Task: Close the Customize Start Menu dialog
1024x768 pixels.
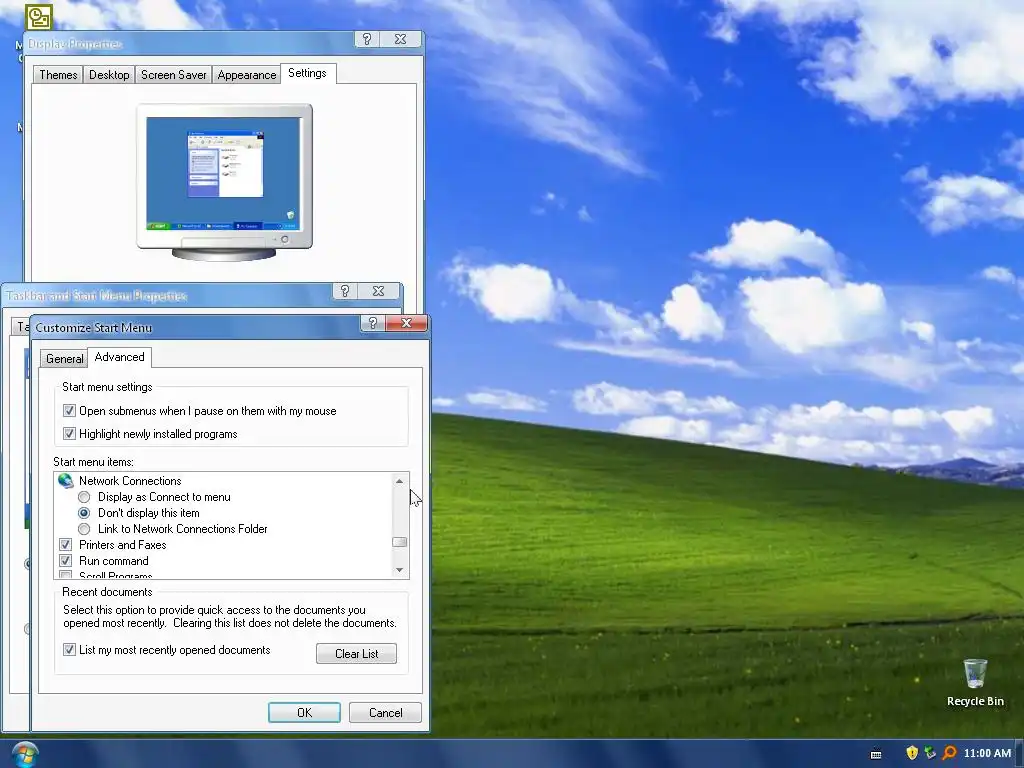Action: 406,323
